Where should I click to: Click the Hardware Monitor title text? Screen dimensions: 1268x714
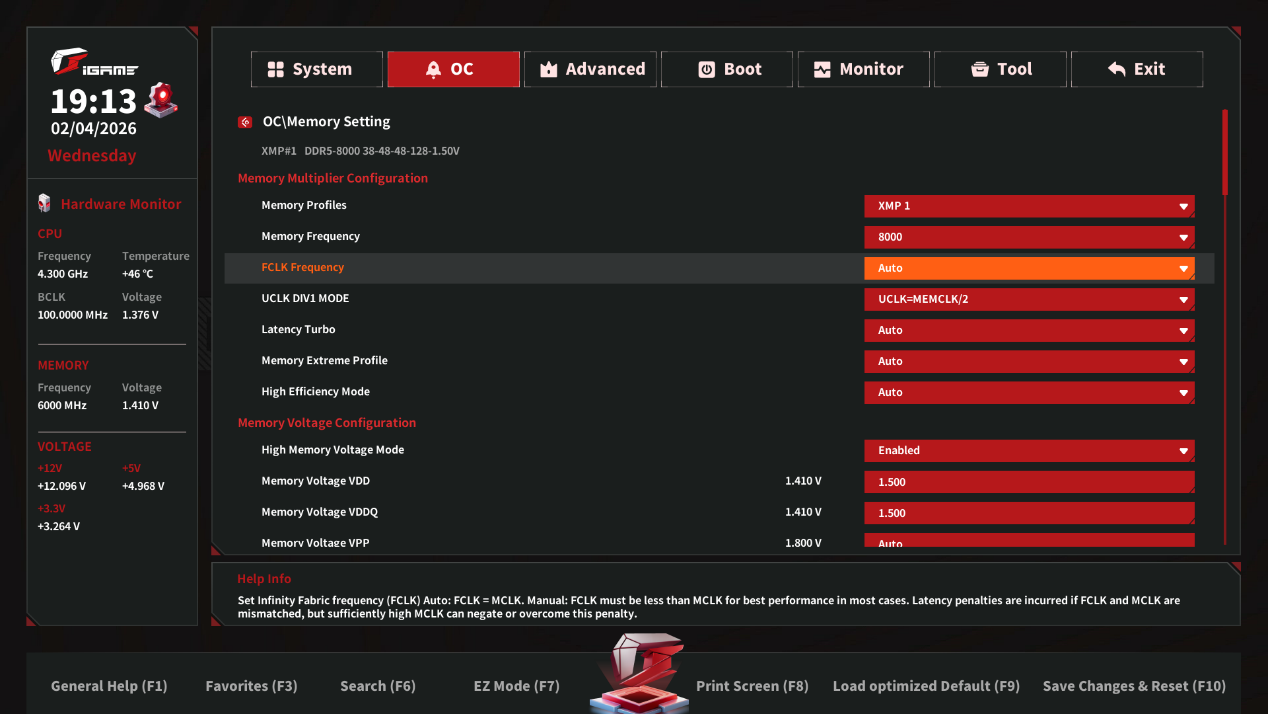[x=121, y=204]
